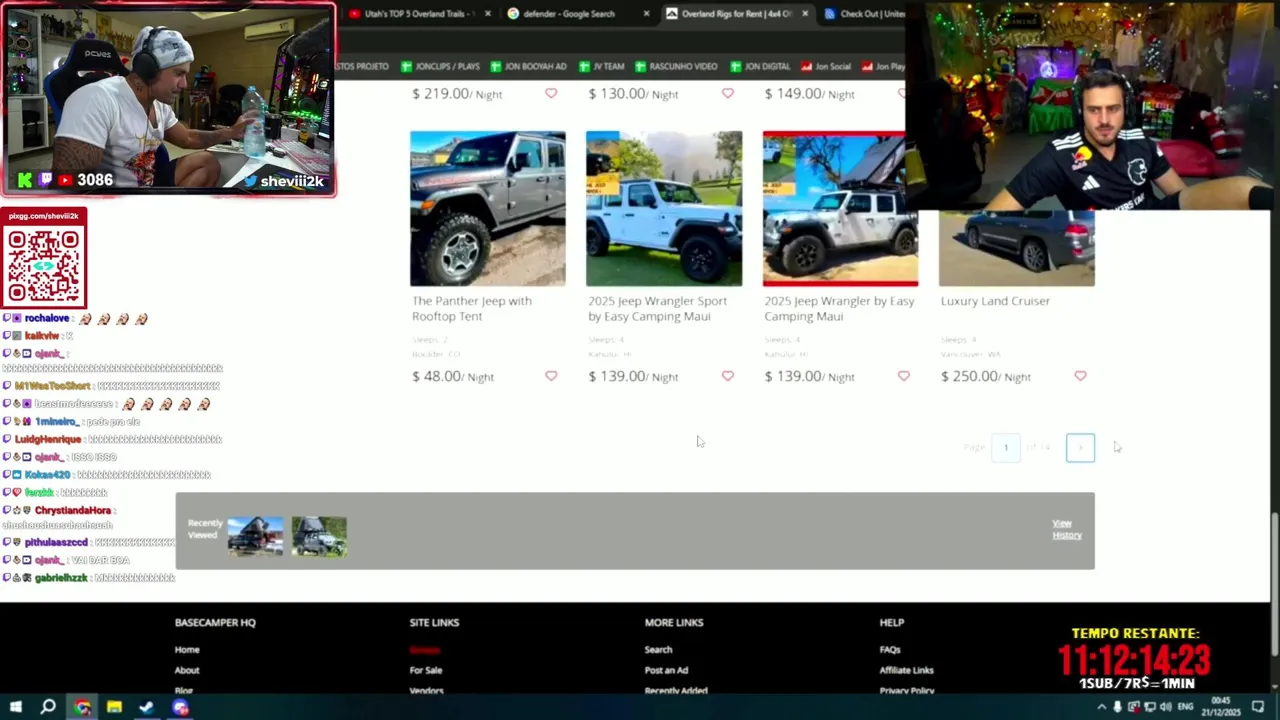This screenshot has width=1280, height=720.
Task: Close the defender - Google Search tab
Action: coord(646,14)
